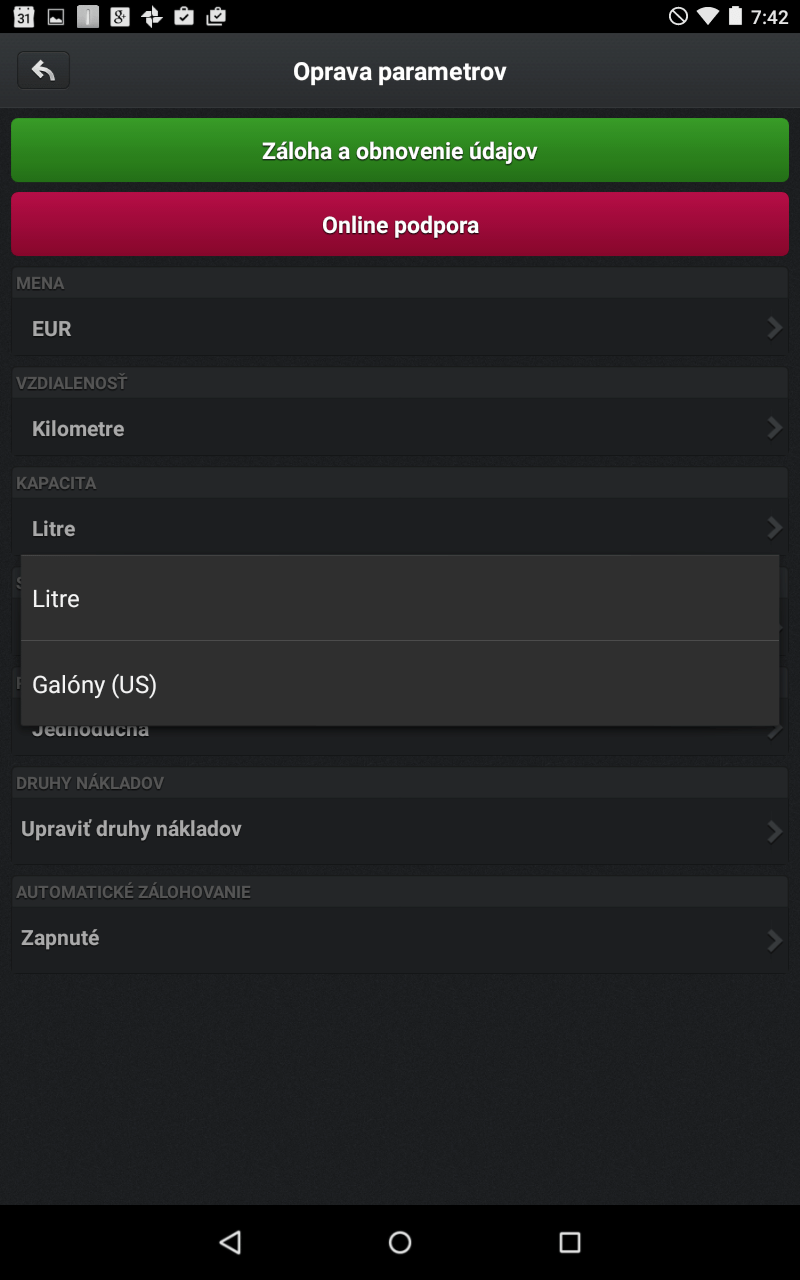Expand the Kilometre distance selector

400,428
